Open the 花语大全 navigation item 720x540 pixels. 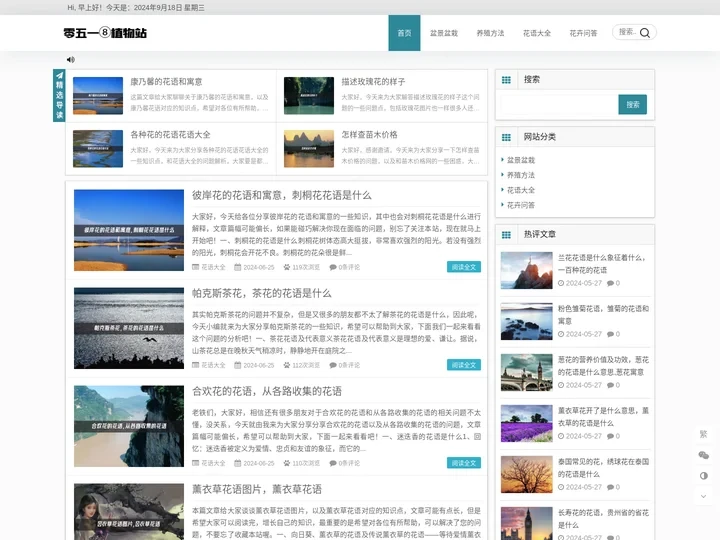pyautogui.click(x=537, y=33)
